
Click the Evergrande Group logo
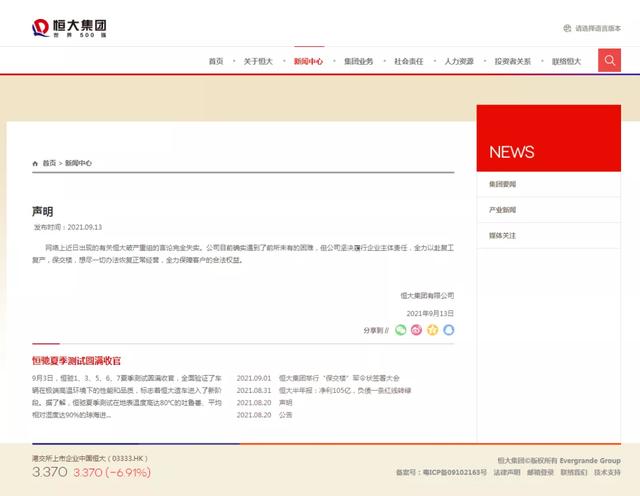[x=69, y=28]
